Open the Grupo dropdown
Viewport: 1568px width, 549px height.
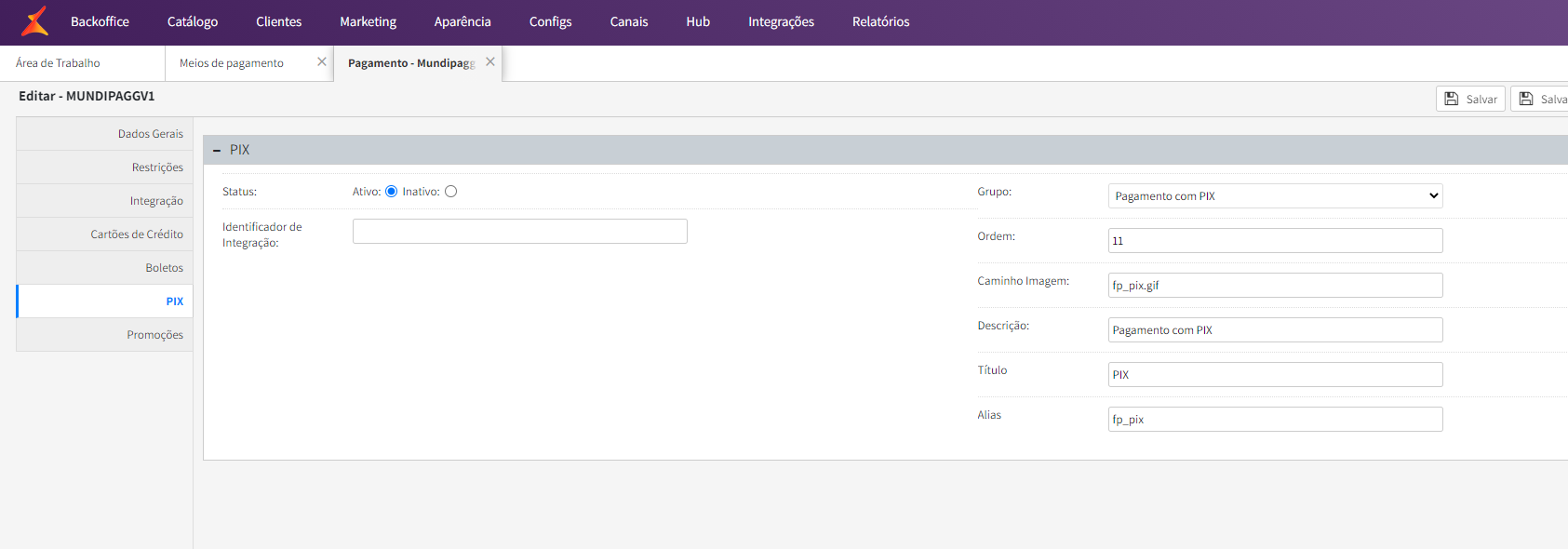tap(1275, 195)
